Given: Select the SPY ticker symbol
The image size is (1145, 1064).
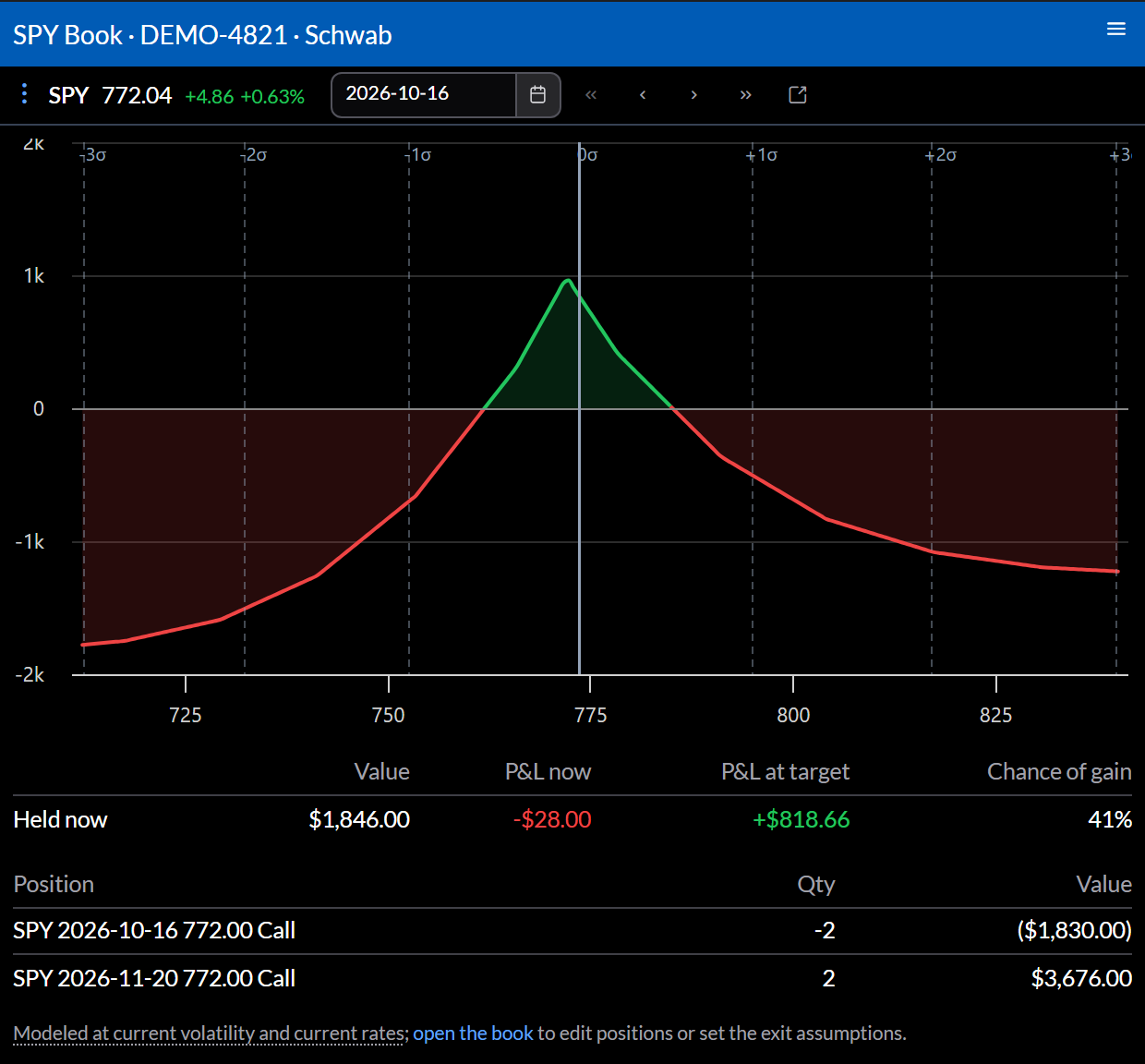Looking at the screenshot, I should [x=68, y=95].
